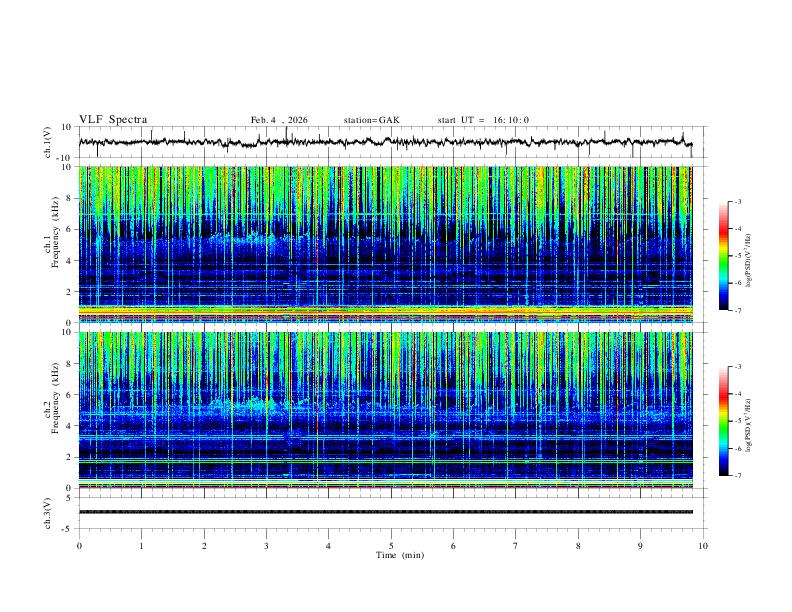Click tick label "7" on the Time axis
Image resolution: width=792 pixels, height=612 pixels.
tap(516, 546)
